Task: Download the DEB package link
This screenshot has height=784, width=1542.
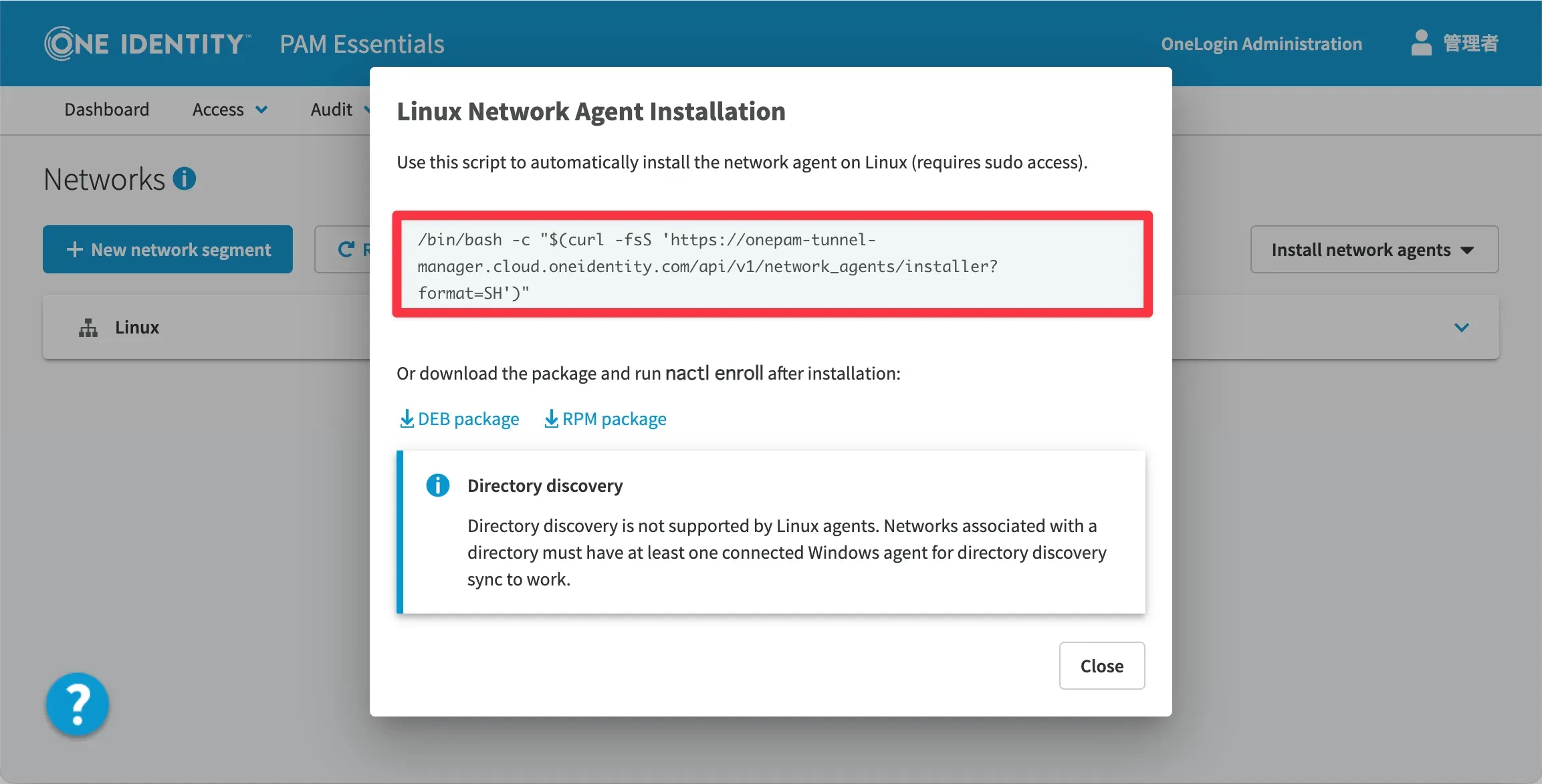Action: [x=468, y=419]
